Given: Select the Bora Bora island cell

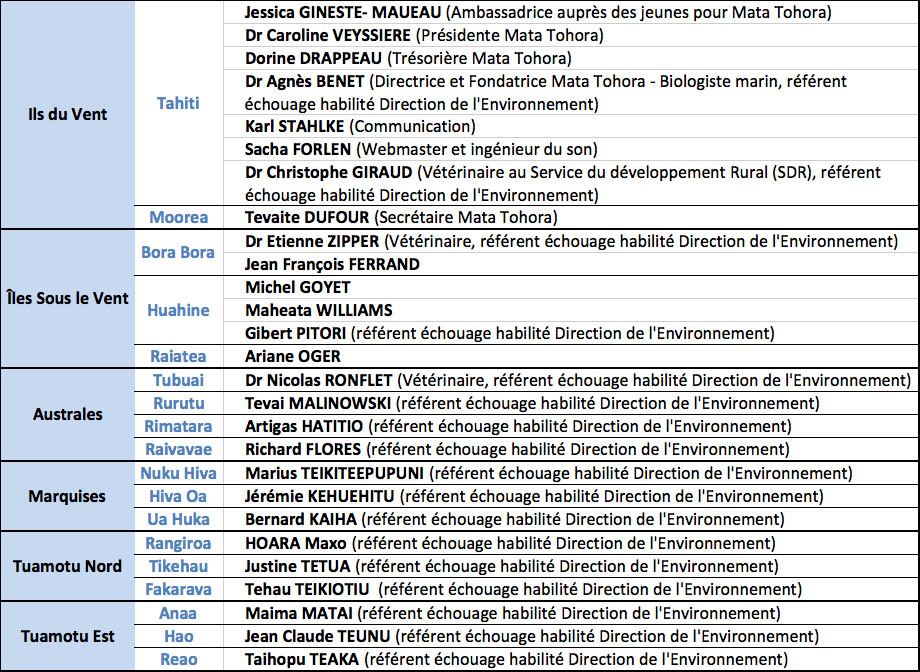Looking at the screenshot, I should tap(178, 252).
